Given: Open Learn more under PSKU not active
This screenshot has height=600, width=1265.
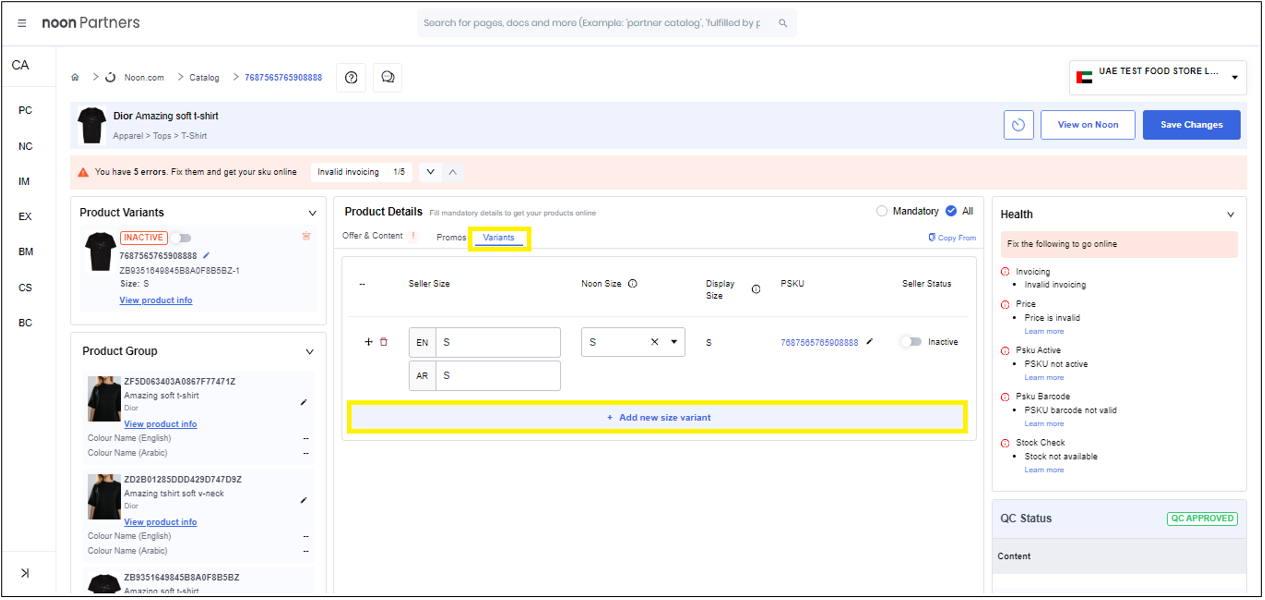Looking at the screenshot, I should coord(1044,377).
